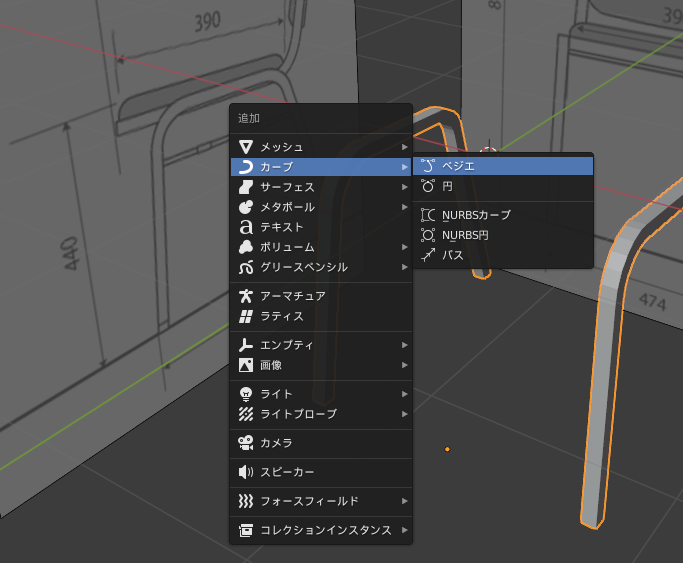Click the グリースペンシル squiggle icon
Image resolution: width=683 pixels, height=563 pixels.
pyautogui.click(x=246, y=267)
